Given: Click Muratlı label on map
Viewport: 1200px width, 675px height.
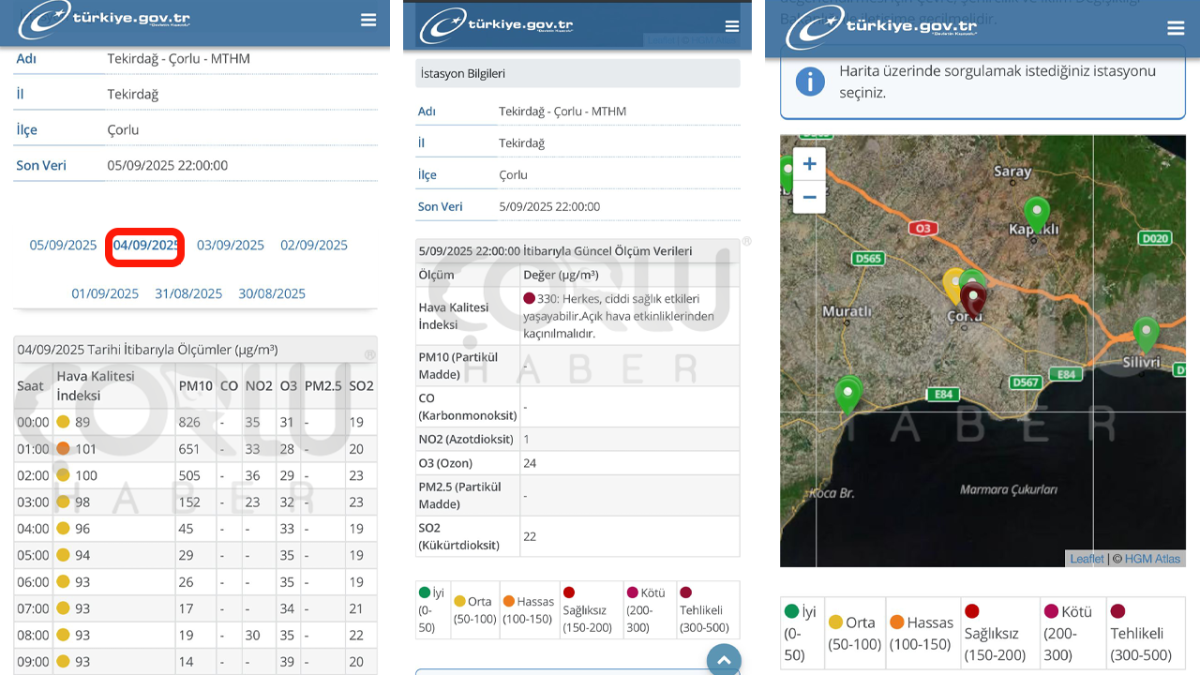Looking at the screenshot, I should [847, 311].
